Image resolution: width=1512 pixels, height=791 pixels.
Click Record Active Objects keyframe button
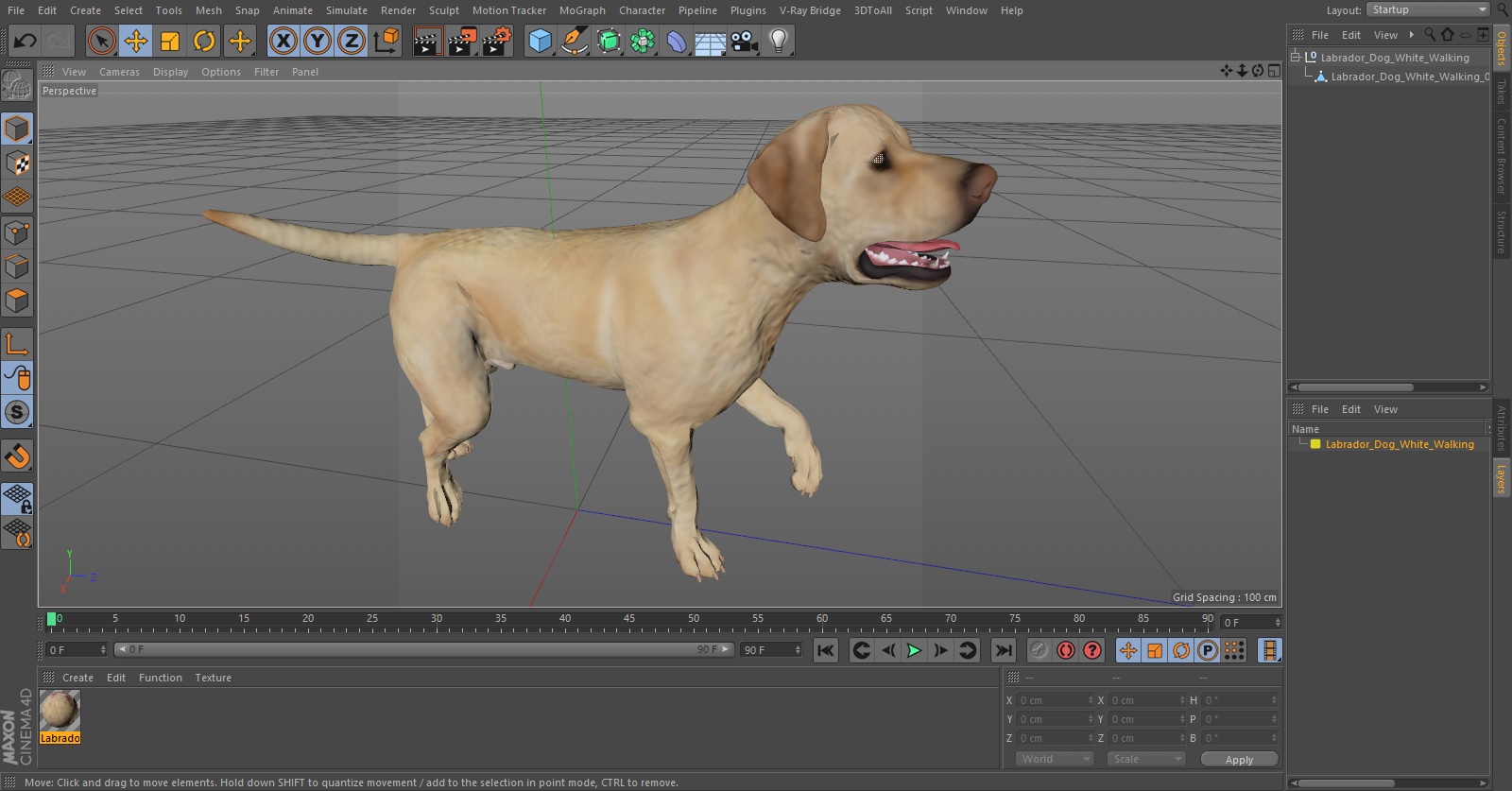[1039, 650]
